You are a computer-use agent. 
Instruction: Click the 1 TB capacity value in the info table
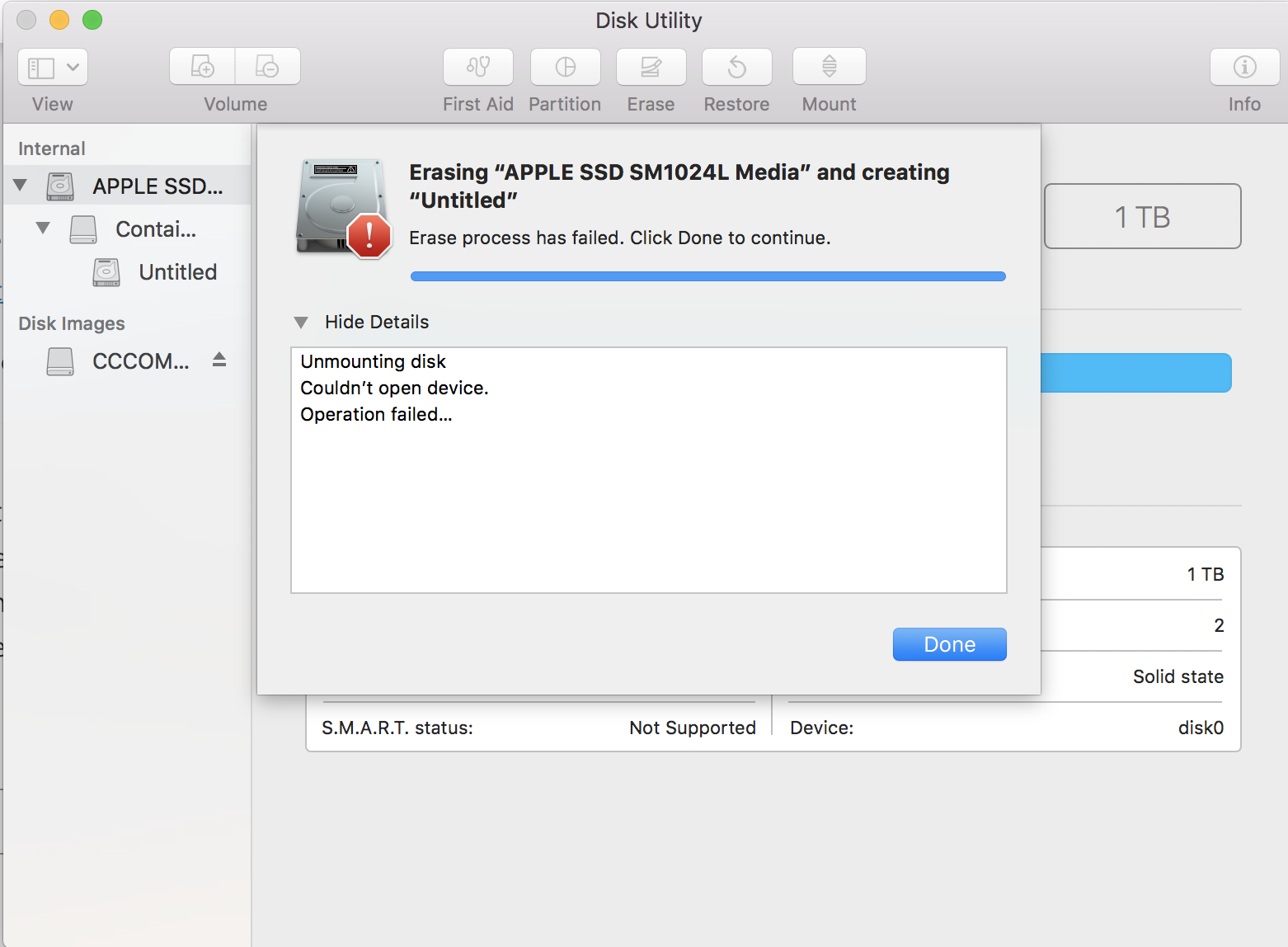tap(1206, 574)
